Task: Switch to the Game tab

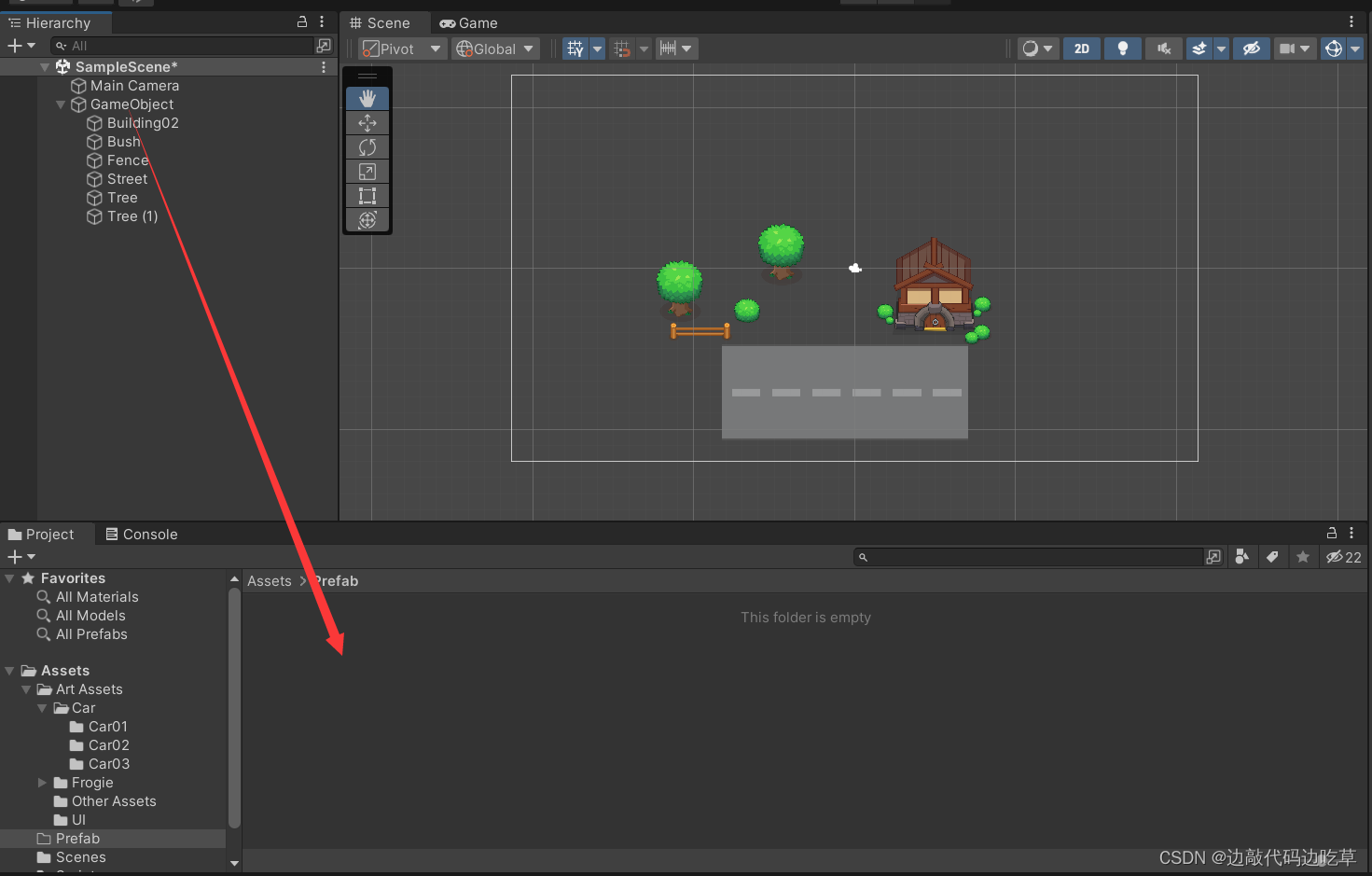Action: [469, 22]
